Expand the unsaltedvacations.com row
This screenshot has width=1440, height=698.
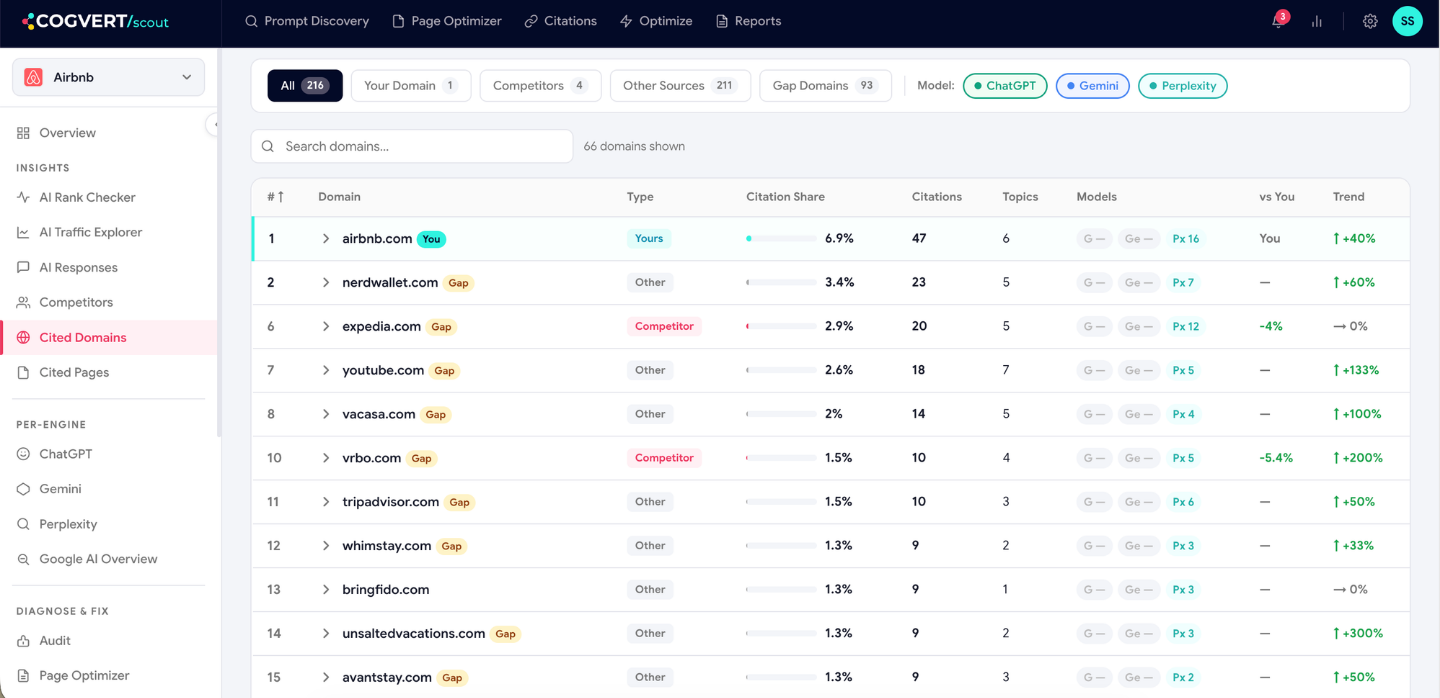coord(326,634)
